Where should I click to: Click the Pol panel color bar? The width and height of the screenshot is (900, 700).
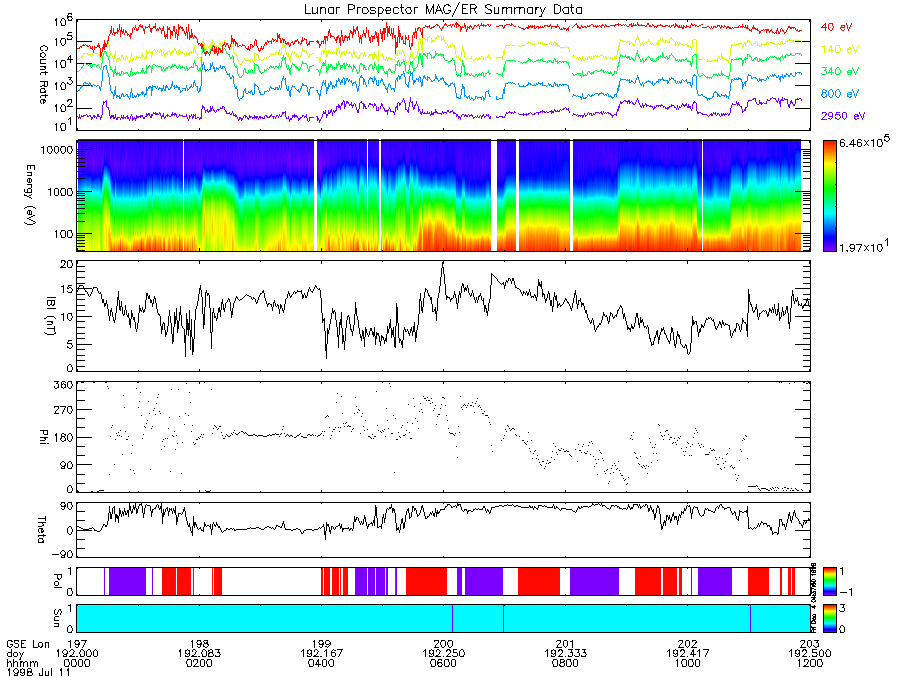click(829, 581)
